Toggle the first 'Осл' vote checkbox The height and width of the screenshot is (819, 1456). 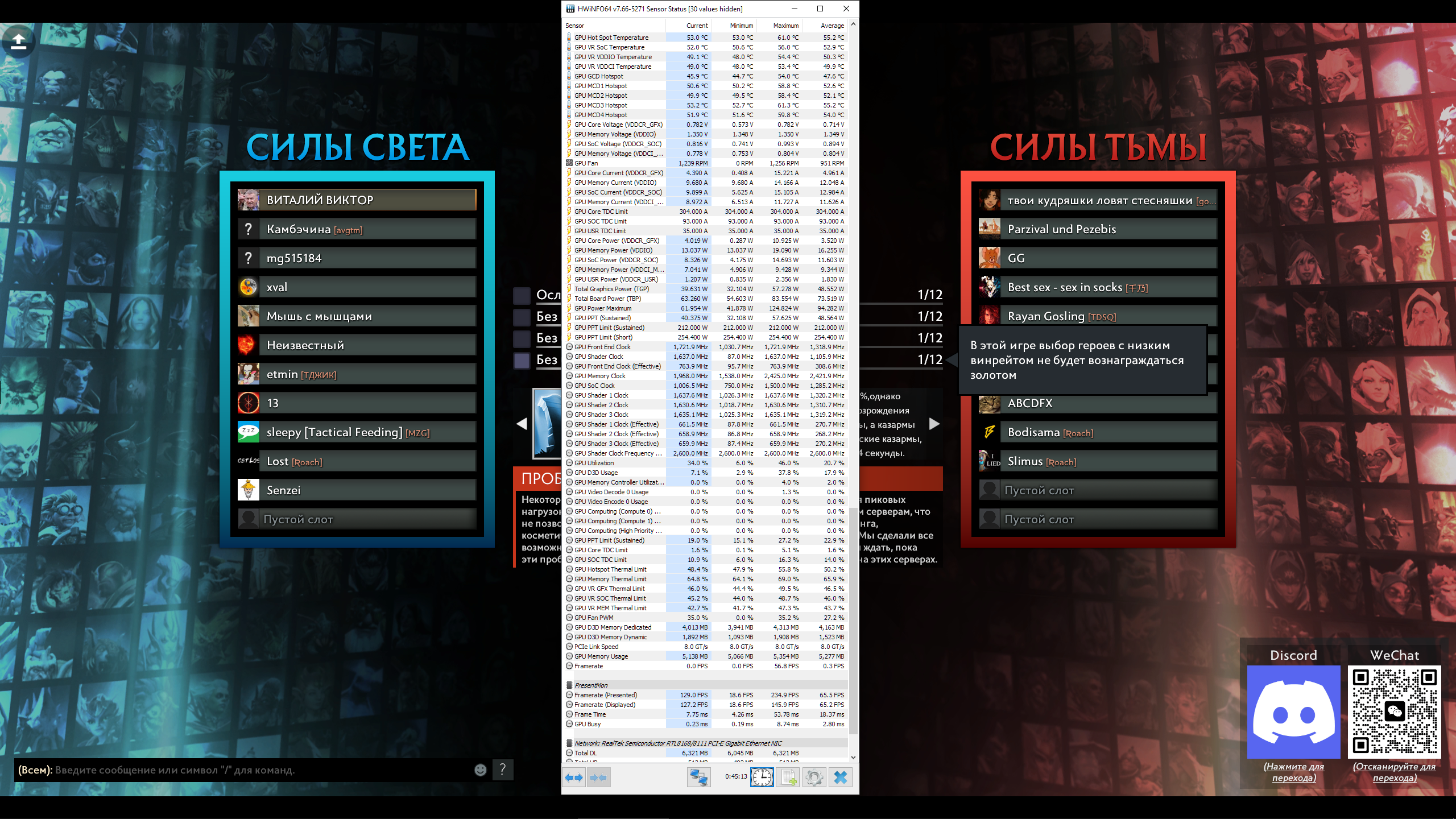click(x=522, y=295)
